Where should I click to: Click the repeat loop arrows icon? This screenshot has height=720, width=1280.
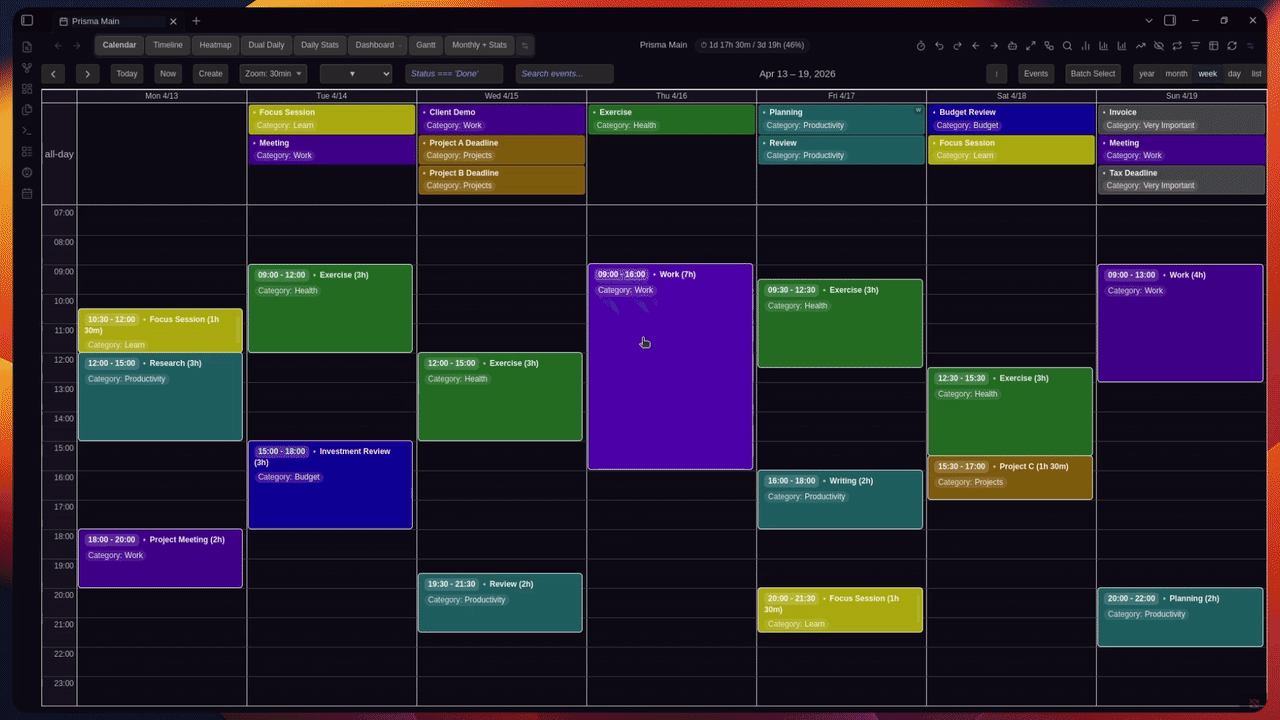(x=1177, y=46)
